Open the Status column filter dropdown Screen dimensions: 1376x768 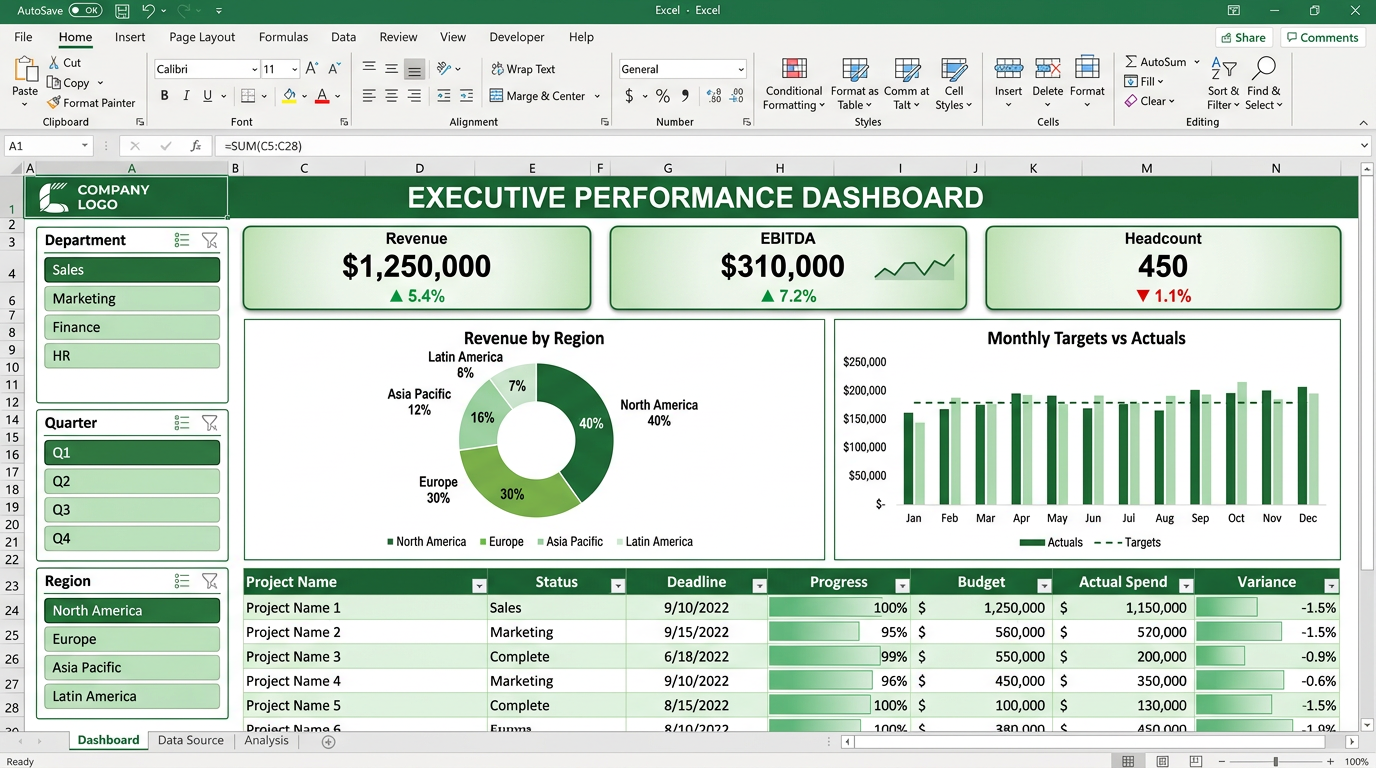[x=618, y=586]
